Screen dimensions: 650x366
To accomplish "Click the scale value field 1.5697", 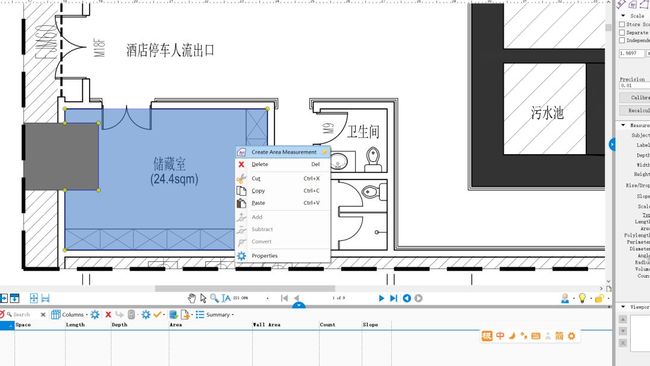I will (x=632, y=53).
